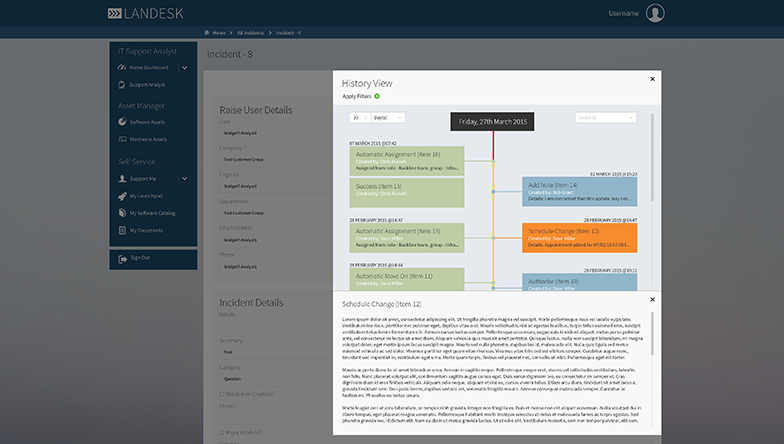
Task: Click the Home Dashboard gauge icon
Action: [x=120, y=67]
